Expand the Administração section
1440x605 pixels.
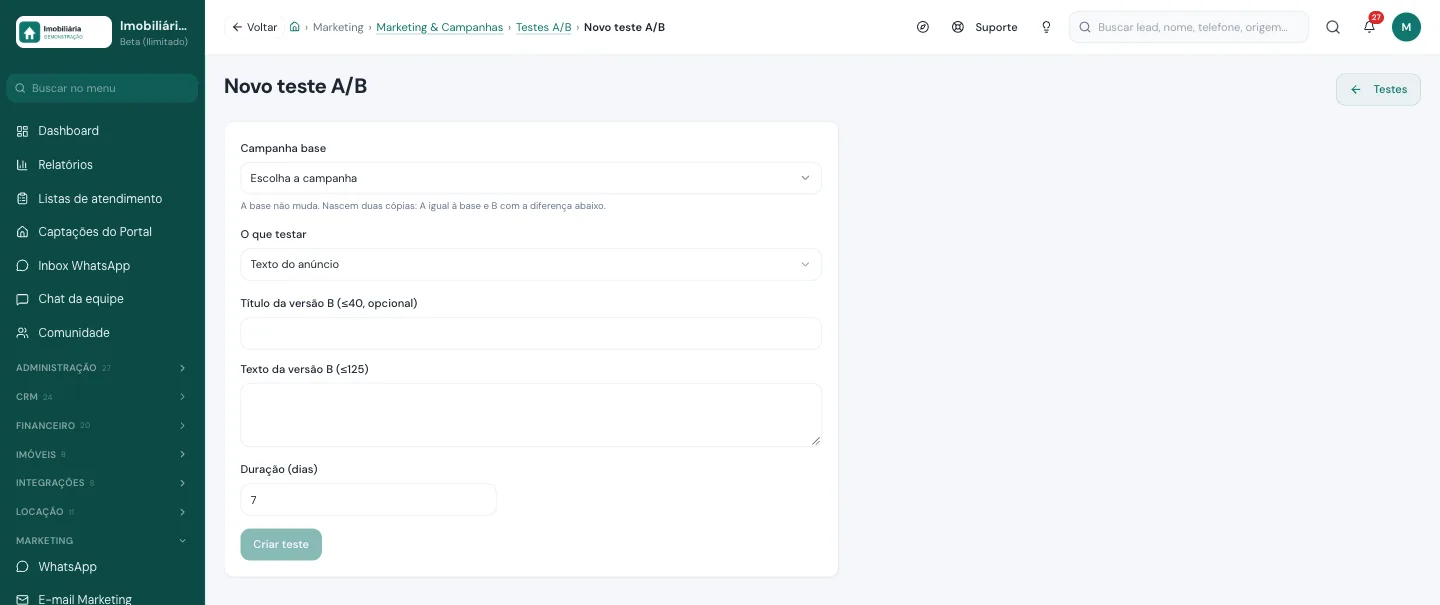coord(102,368)
